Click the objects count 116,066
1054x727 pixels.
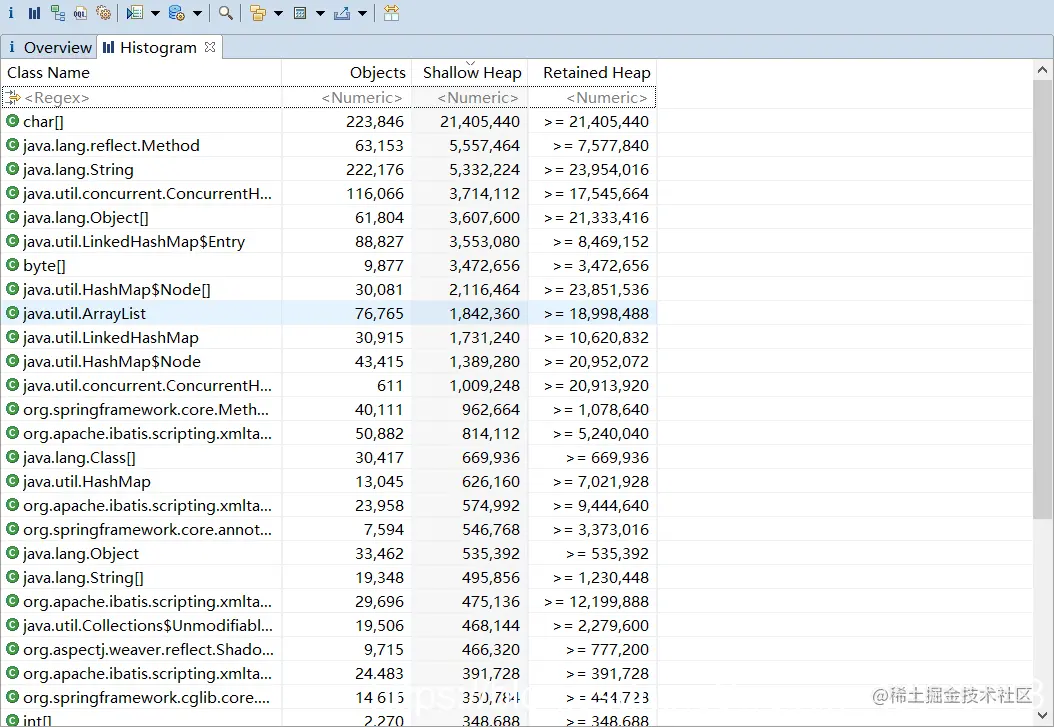click(x=375, y=194)
